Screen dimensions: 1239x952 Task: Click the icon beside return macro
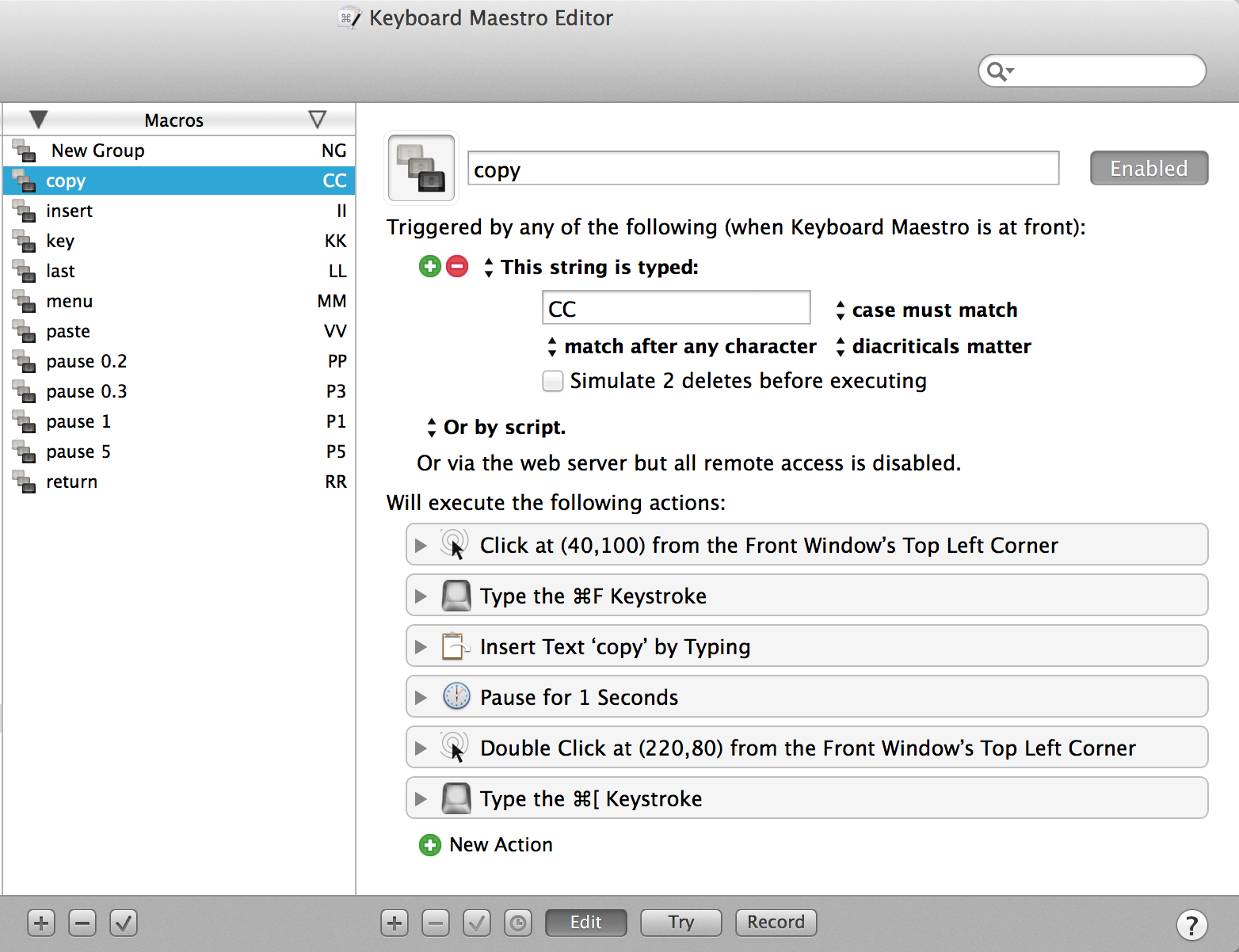tap(25, 482)
